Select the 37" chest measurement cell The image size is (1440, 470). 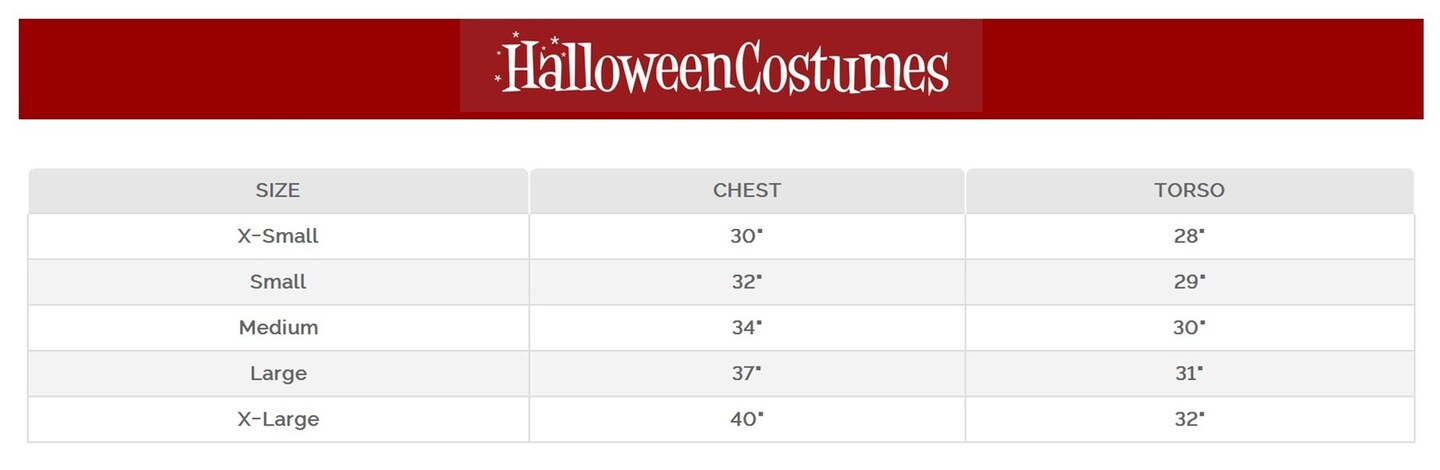(746, 374)
